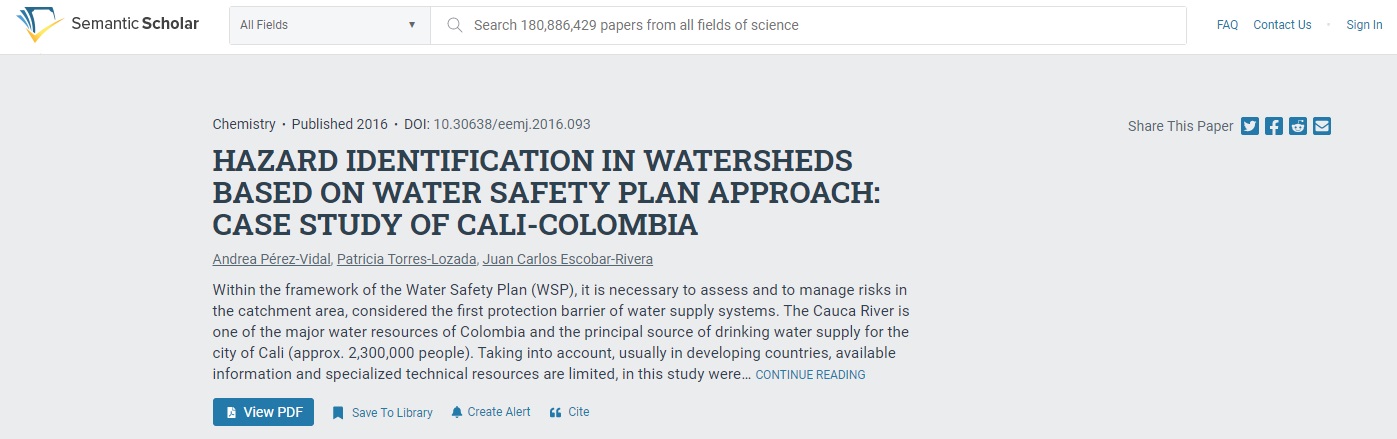Expand abstract with Continue Reading
This screenshot has height=439, width=1397.
click(x=810, y=375)
